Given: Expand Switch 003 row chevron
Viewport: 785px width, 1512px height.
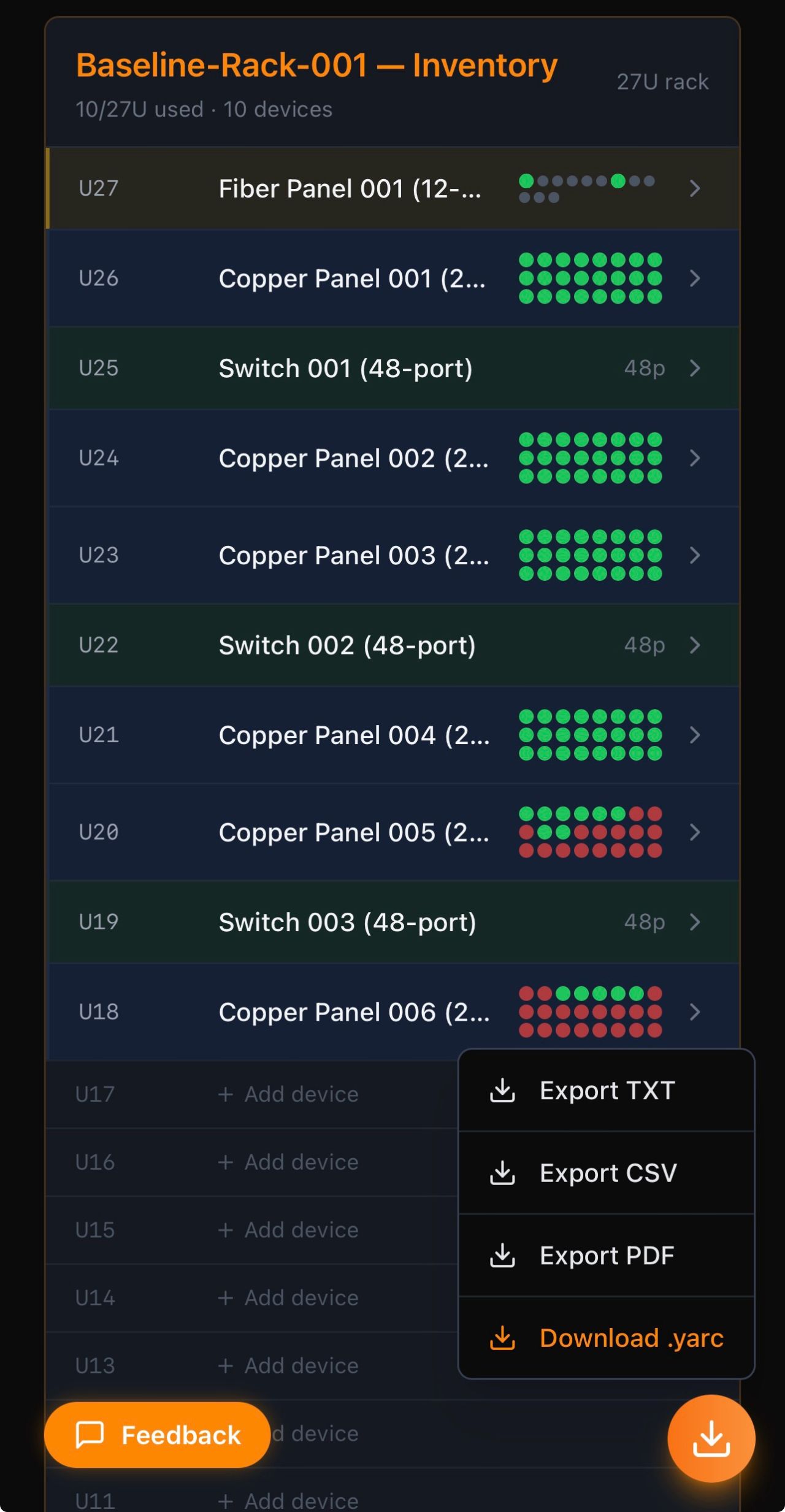Looking at the screenshot, I should pos(694,922).
